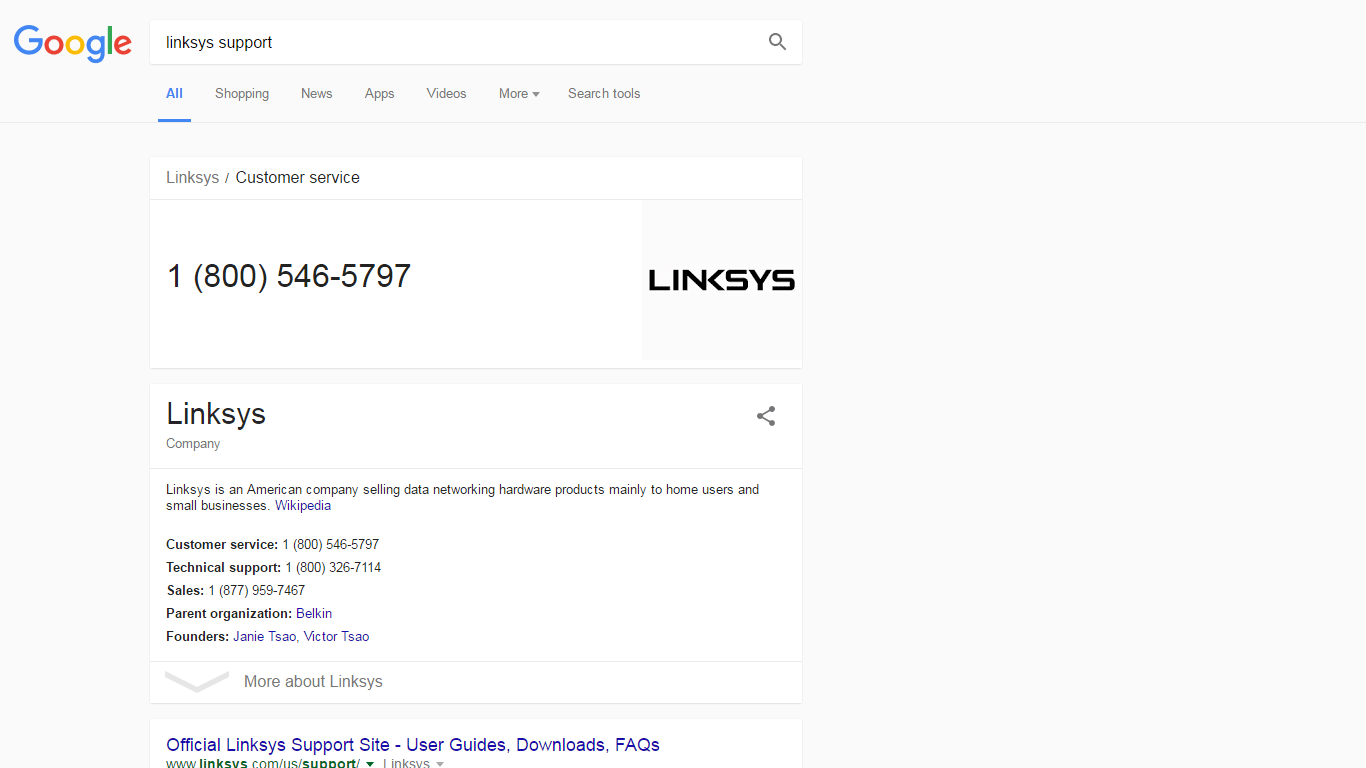The image size is (1366, 768).
Task: Show the Videos results tab
Action: tap(446, 94)
